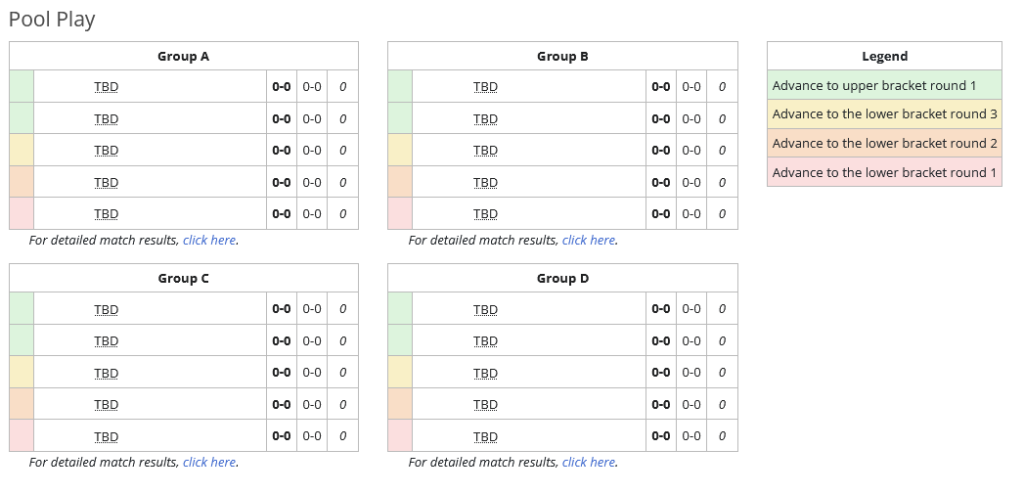1024x494 pixels.
Task: Click the red swatch in Group B's last row
Action: (400, 213)
